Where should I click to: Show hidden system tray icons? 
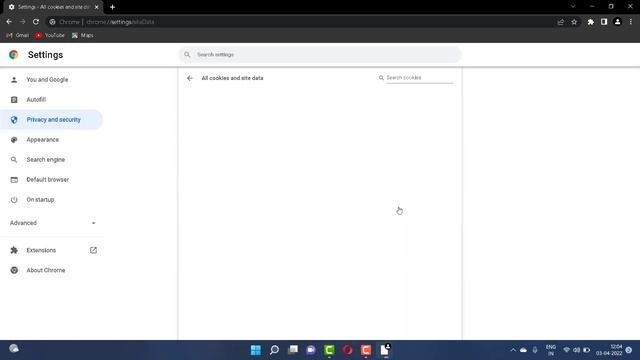pyautogui.click(x=513, y=350)
